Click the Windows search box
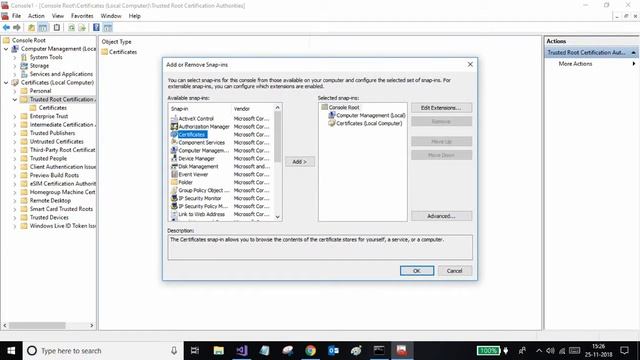This screenshot has height=360, width=640. coord(103,351)
